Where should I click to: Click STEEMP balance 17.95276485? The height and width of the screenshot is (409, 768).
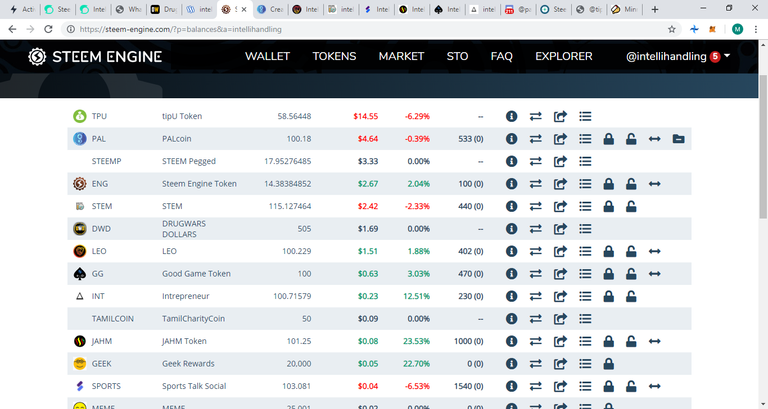(x=288, y=161)
